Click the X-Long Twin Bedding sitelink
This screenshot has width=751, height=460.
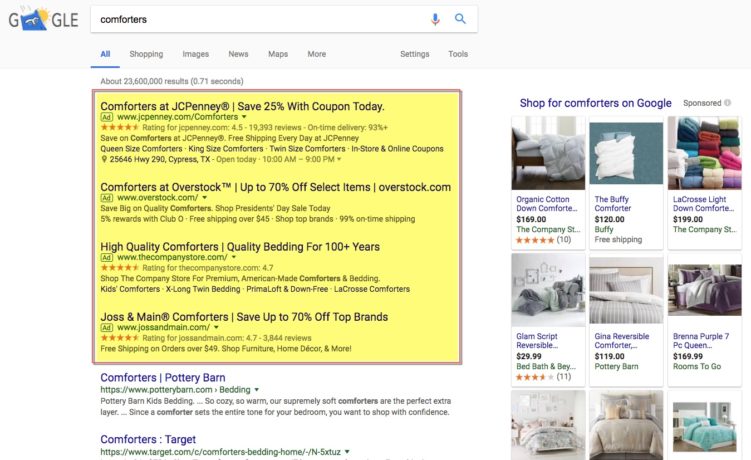(203, 289)
